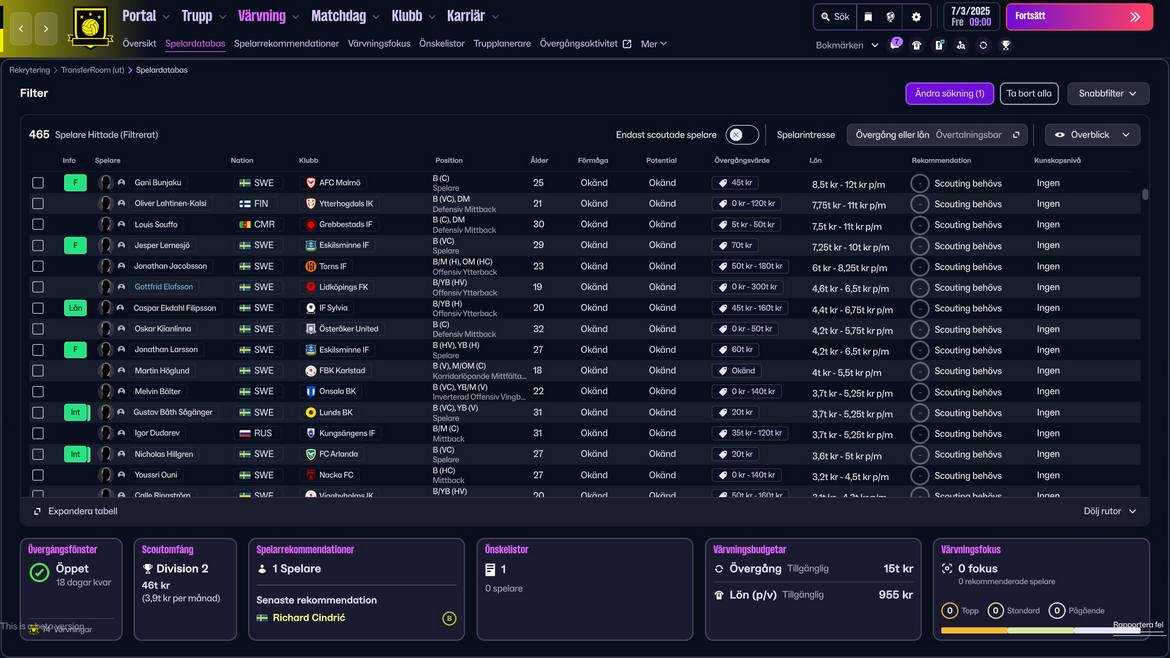Screen dimensions: 1170x658
Task: Go back with the left arrow button
Action: 21,29
